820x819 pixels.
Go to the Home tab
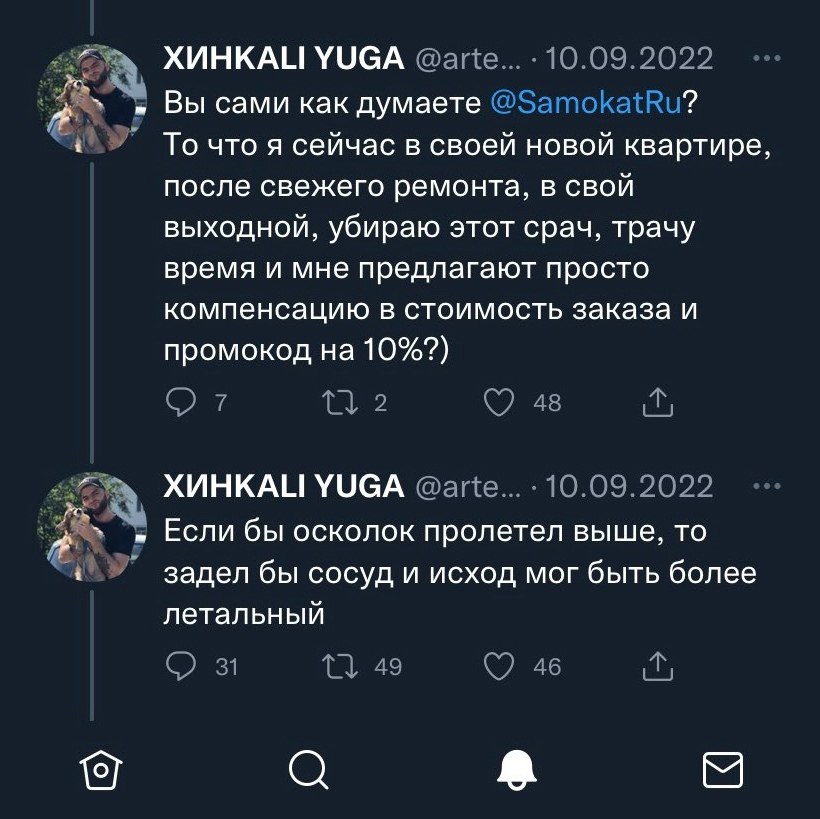click(98, 769)
